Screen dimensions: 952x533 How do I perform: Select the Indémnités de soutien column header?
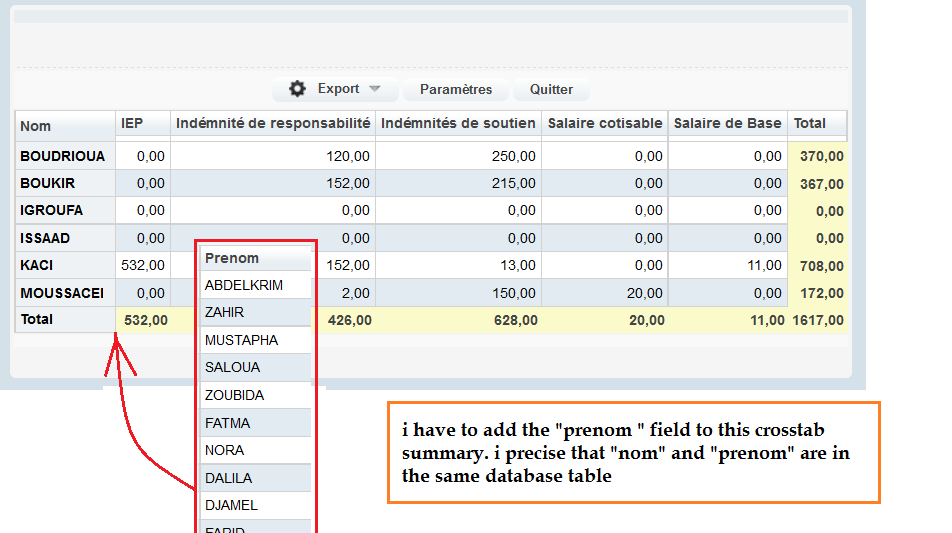pos(458,123)
